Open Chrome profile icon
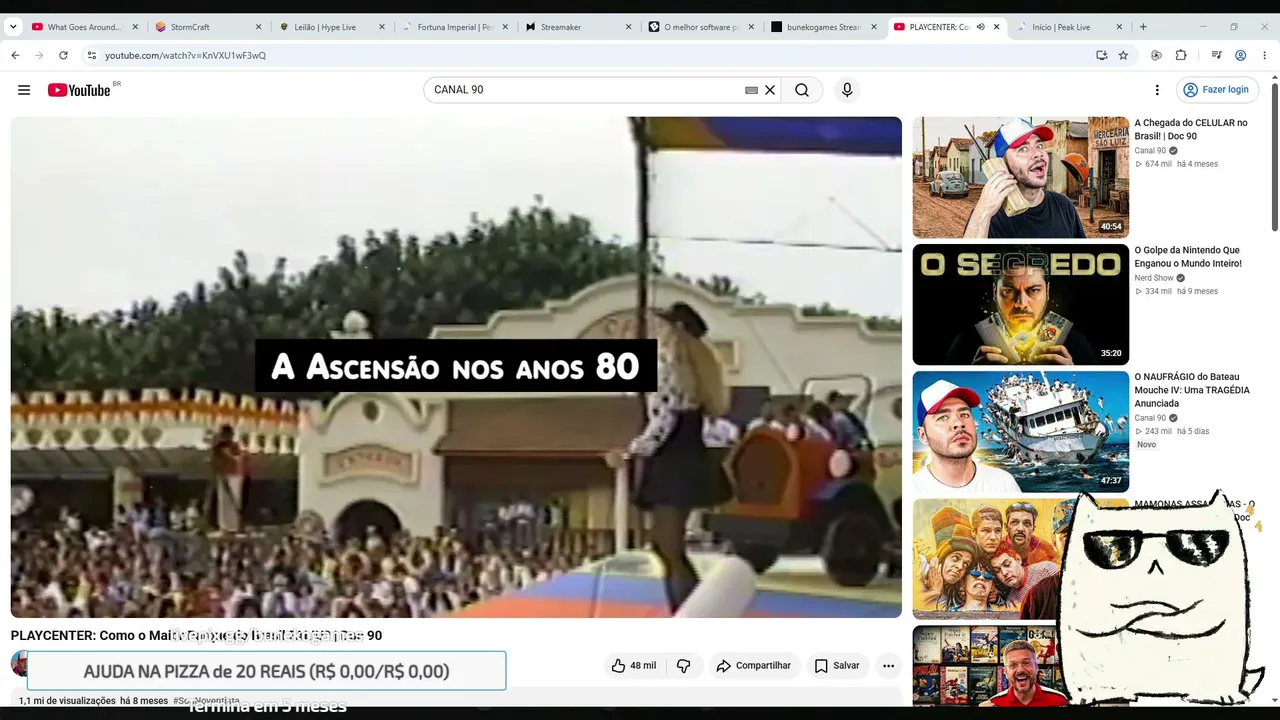1280x720 pixels. tap(1240, 55)
